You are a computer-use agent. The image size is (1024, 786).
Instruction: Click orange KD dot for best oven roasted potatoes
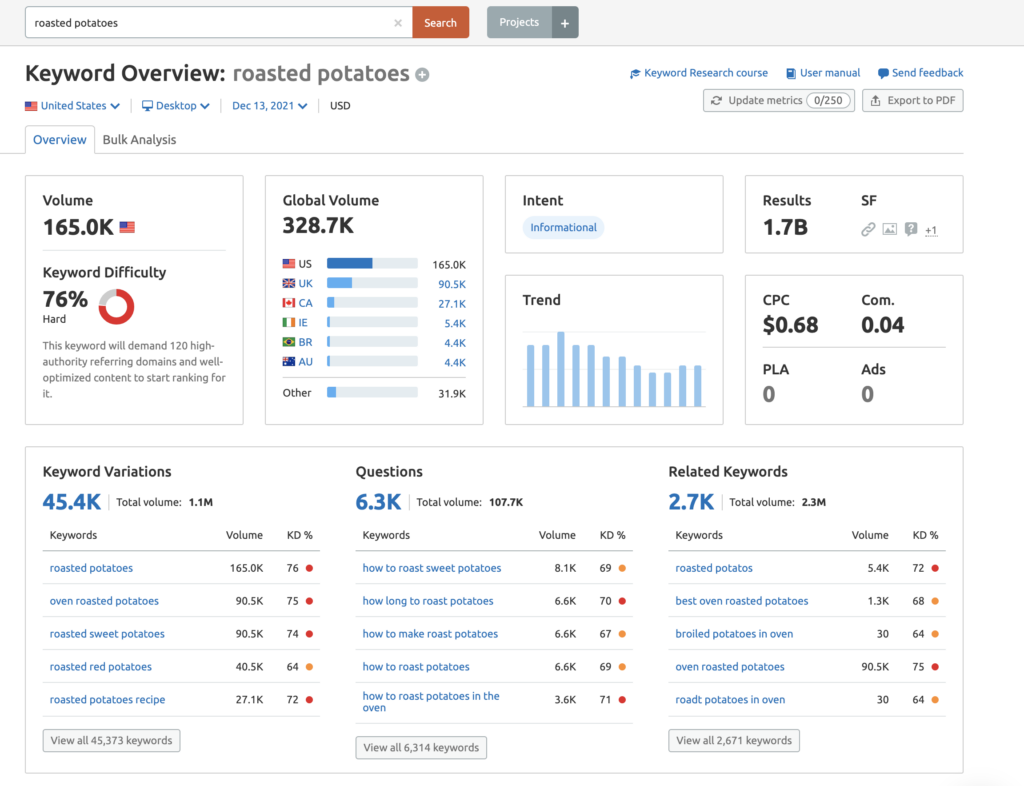coord(935,601)
